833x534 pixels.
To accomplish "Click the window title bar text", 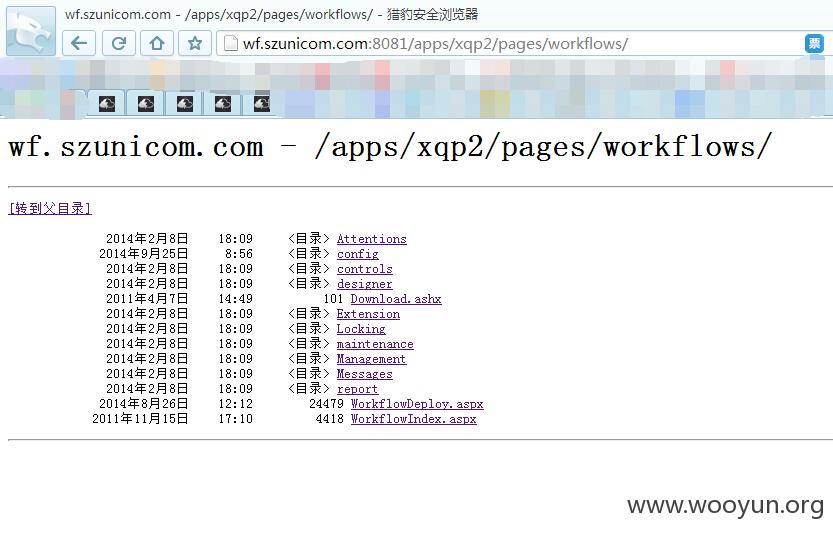I will click(x=271, y=14).
